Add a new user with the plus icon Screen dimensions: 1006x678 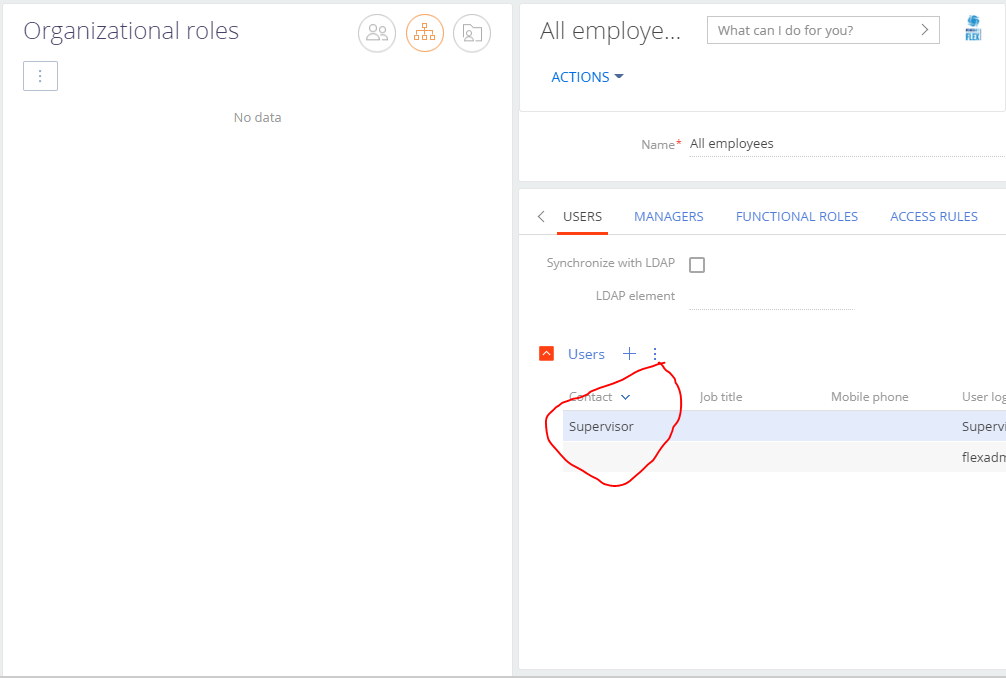point(629,353)
